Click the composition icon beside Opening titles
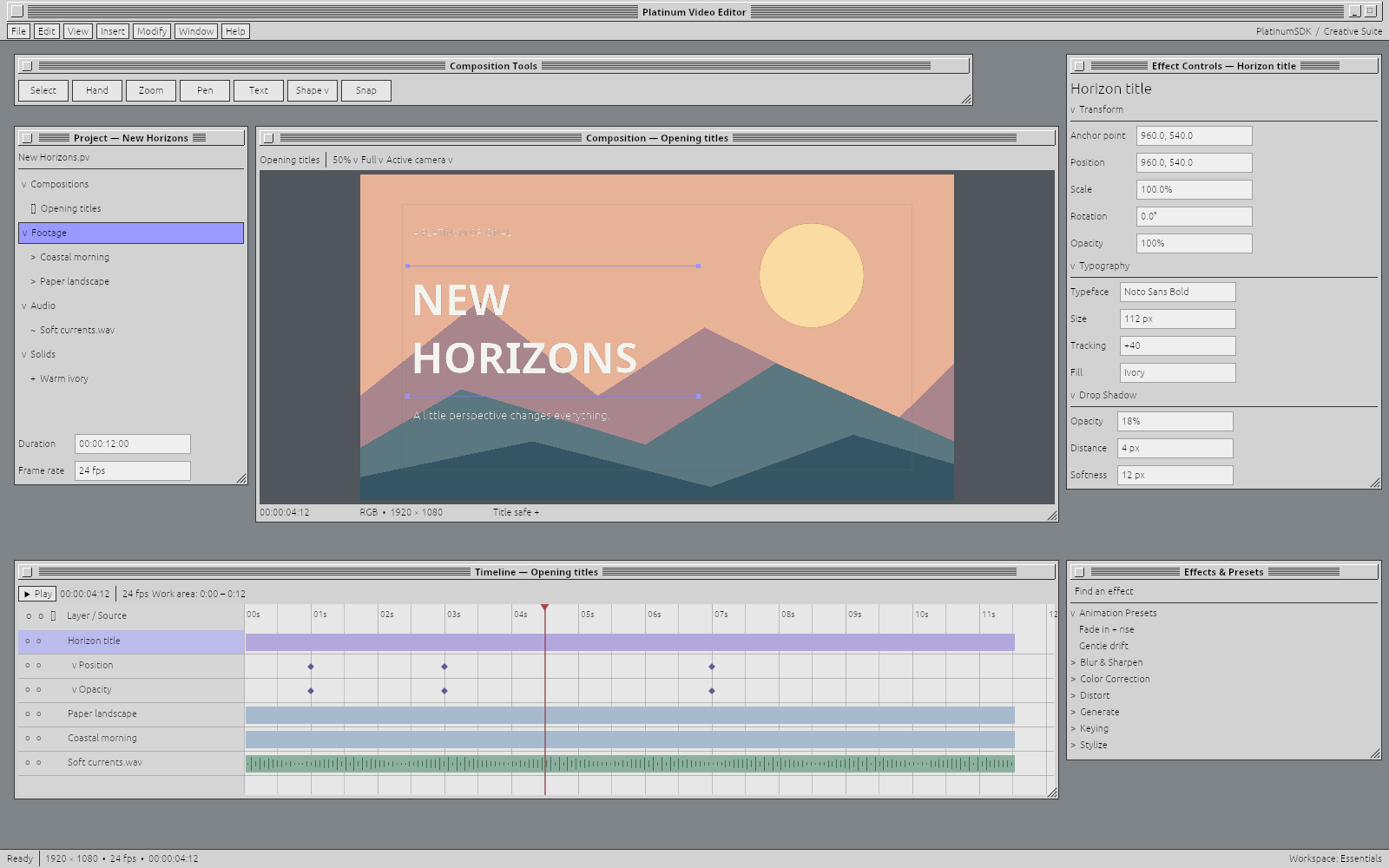Image resolution: width=1389 pixels, height=868 pixels. pyautogui.click(x=33, y=209)
